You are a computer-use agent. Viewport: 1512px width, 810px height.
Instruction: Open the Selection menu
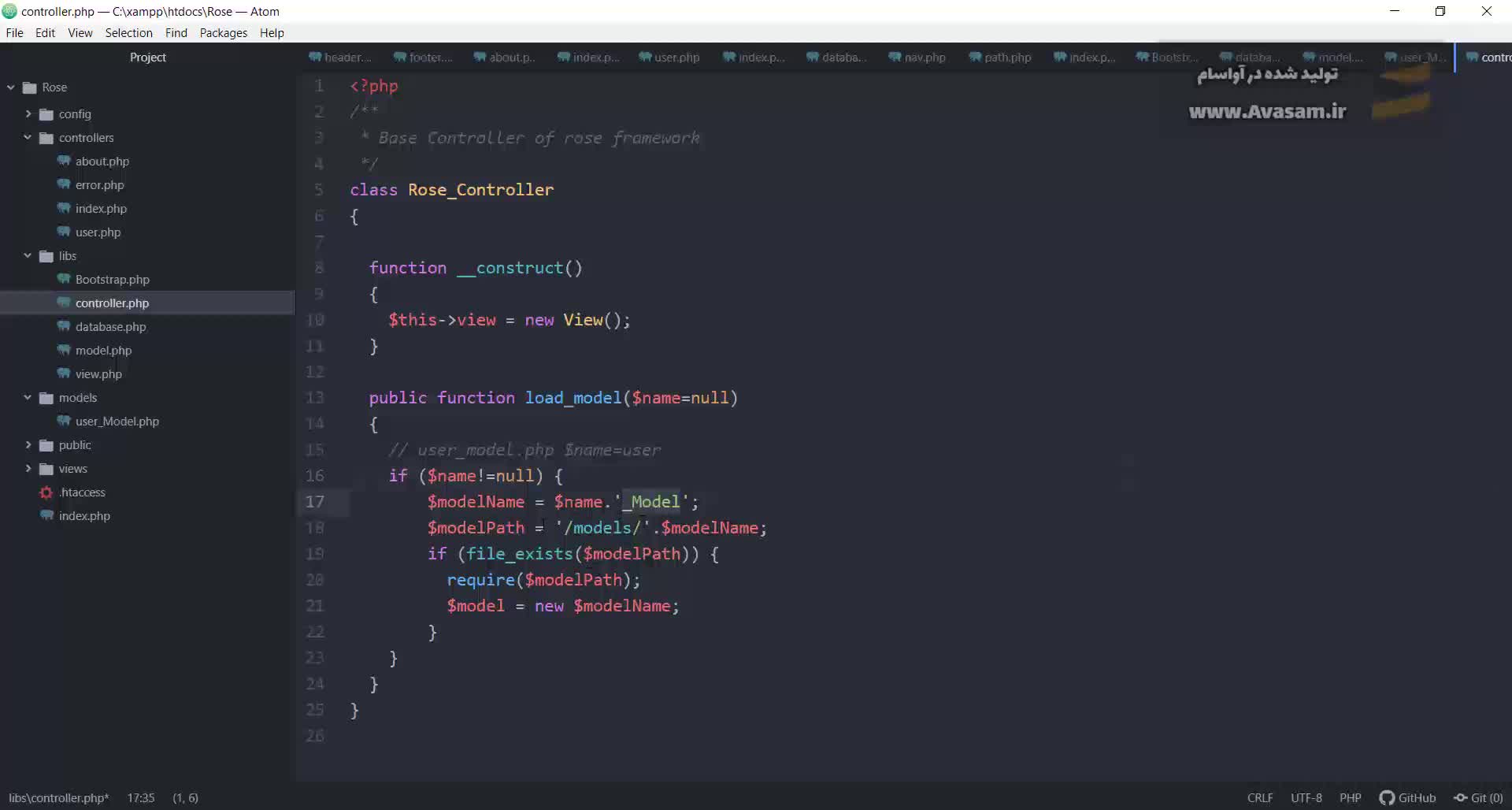click(128, 33)
